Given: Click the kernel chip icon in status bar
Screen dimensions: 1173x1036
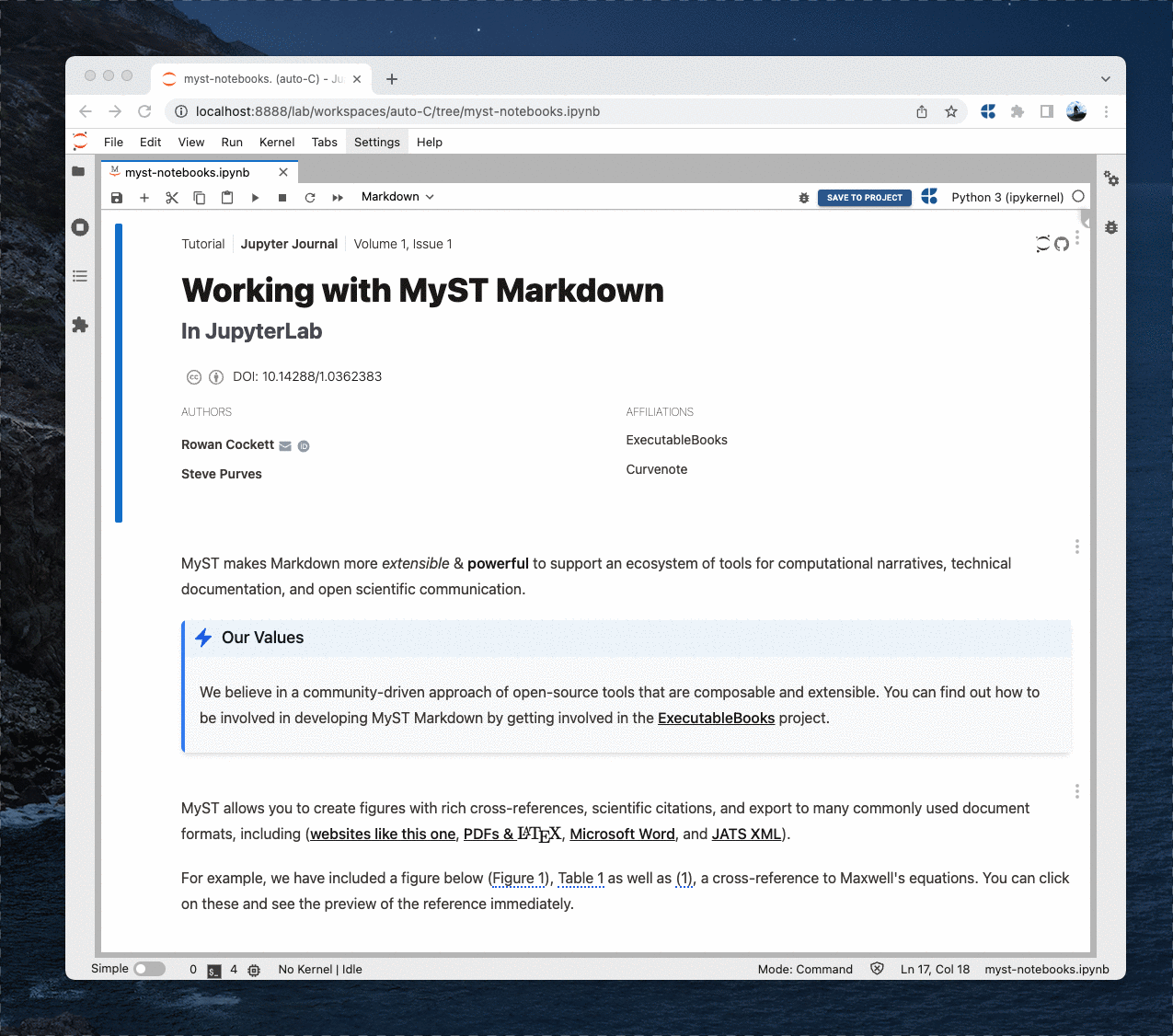Looking at the screenshot, I should [x=255, y=971].
